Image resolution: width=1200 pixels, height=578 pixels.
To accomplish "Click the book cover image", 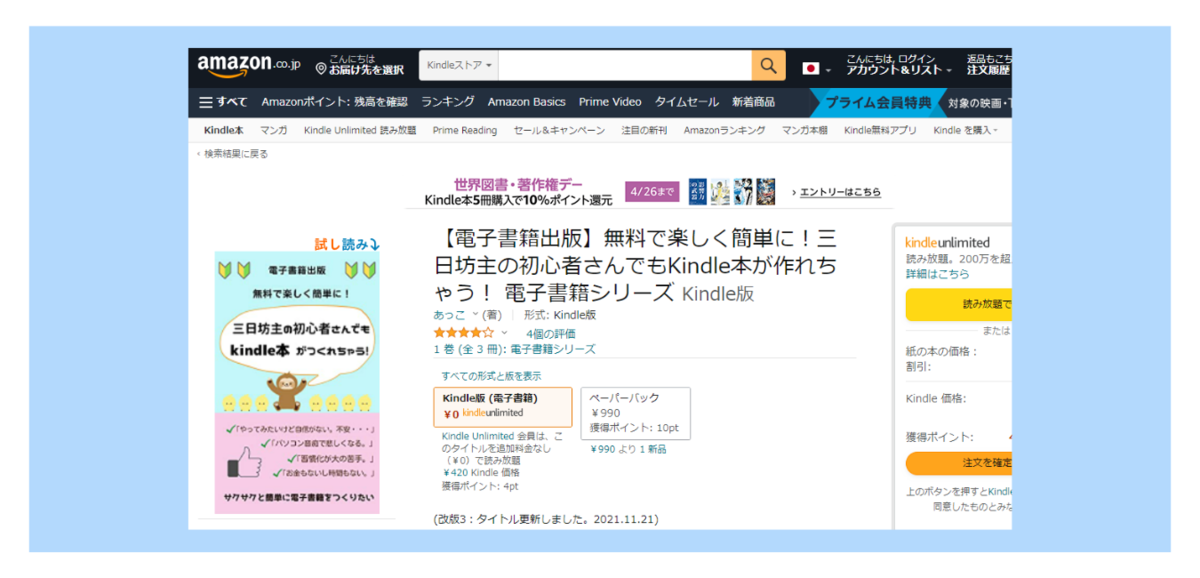I will coord(298,382).
